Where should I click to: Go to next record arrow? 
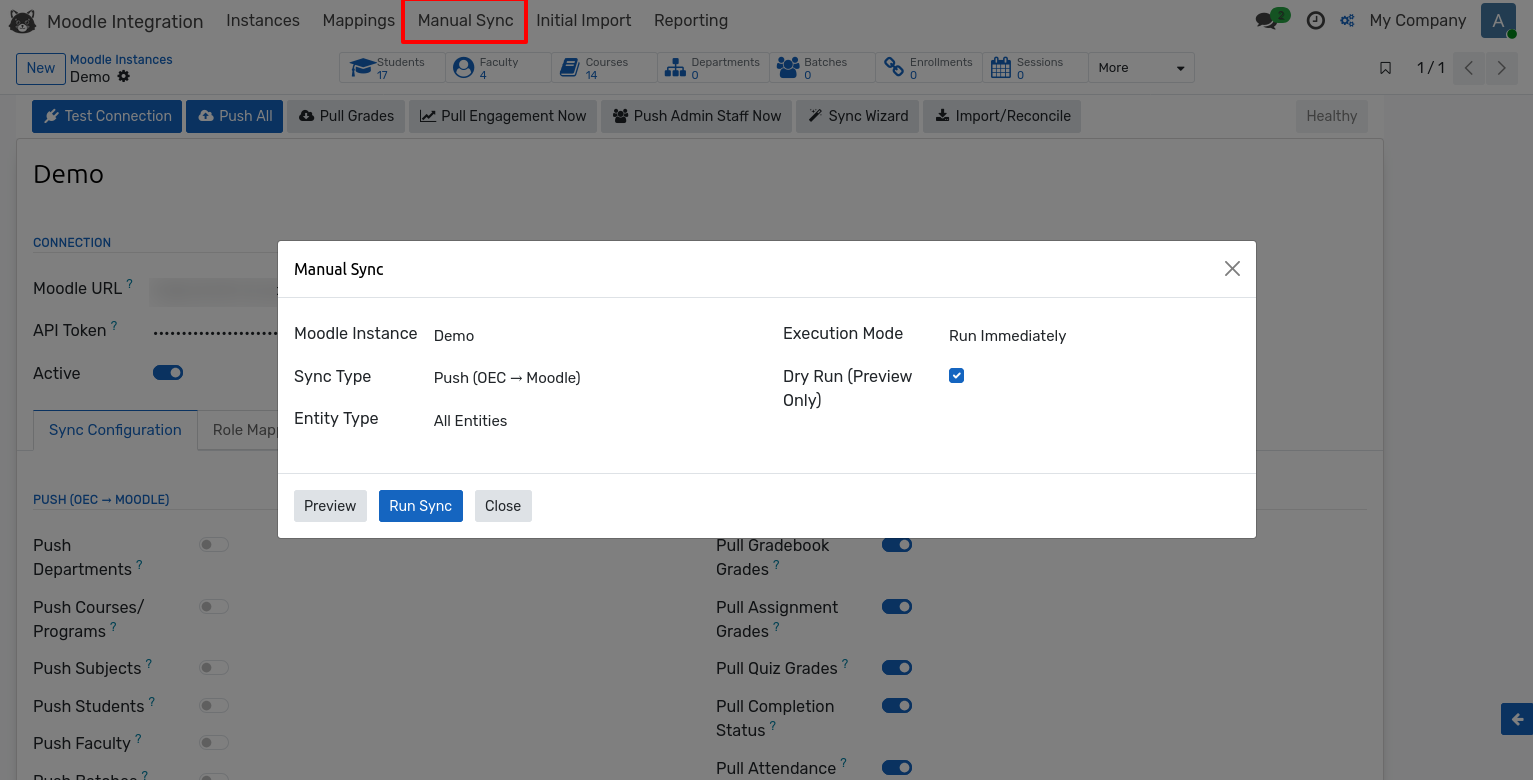[x=1501, y=68]
